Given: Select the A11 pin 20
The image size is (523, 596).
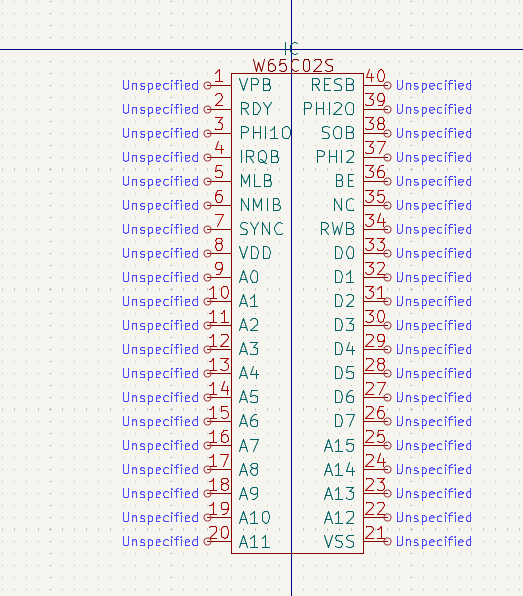Looking at the screenshot, I should point(217,542).
